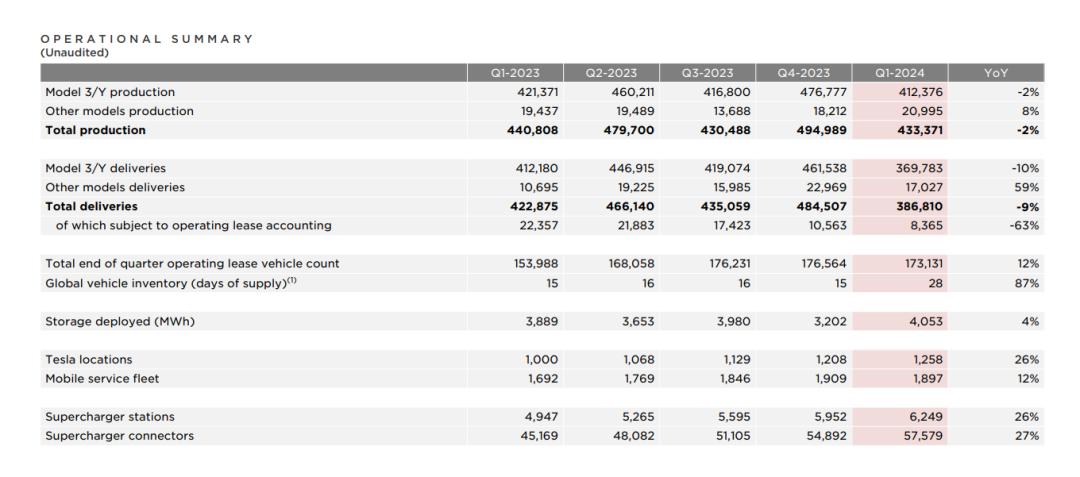
Task: Click the Model 3/Y deliveries label
Action: coord(105,168)
